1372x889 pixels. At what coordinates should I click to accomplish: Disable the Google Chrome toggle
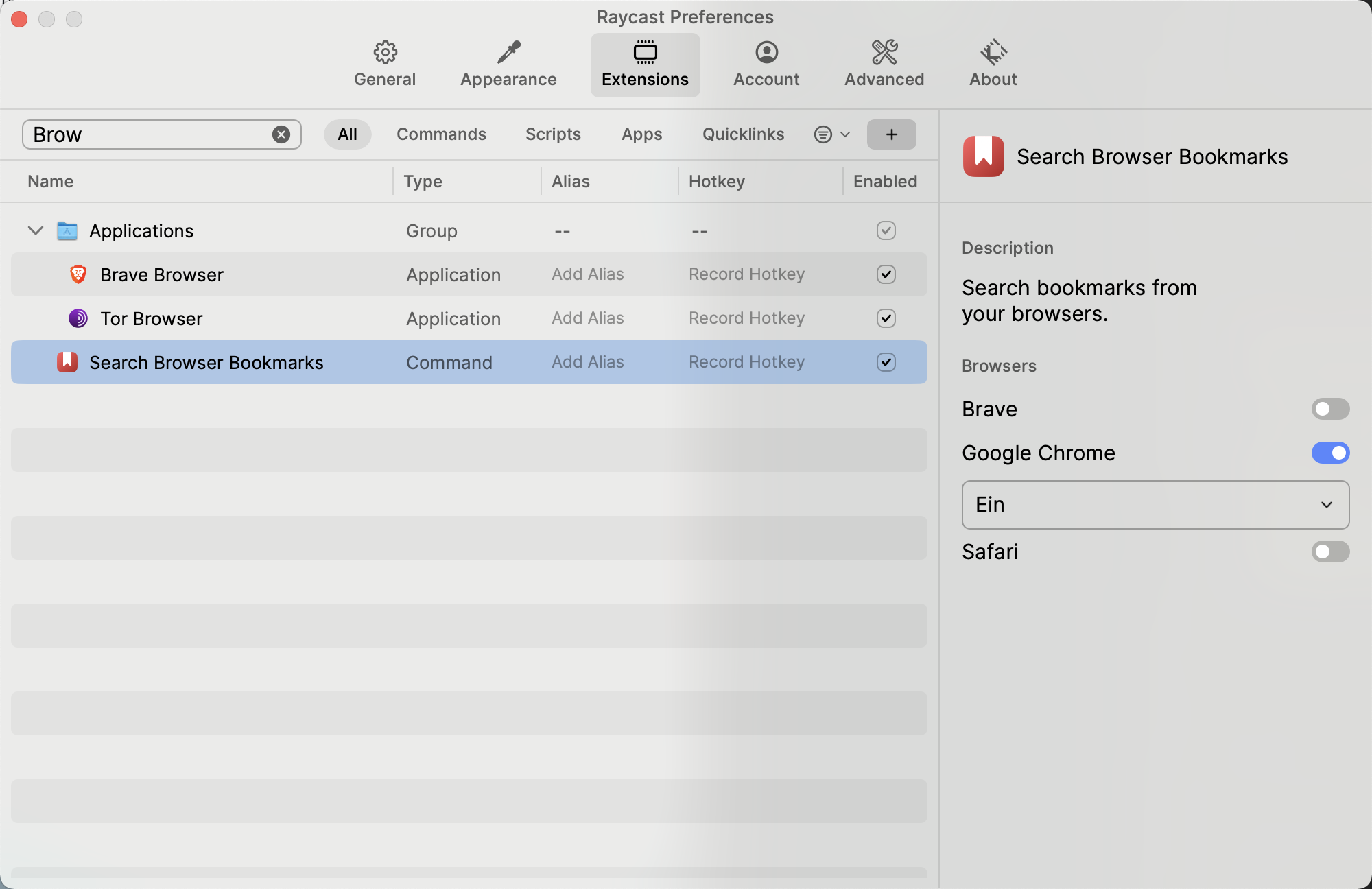(1329, 453)
